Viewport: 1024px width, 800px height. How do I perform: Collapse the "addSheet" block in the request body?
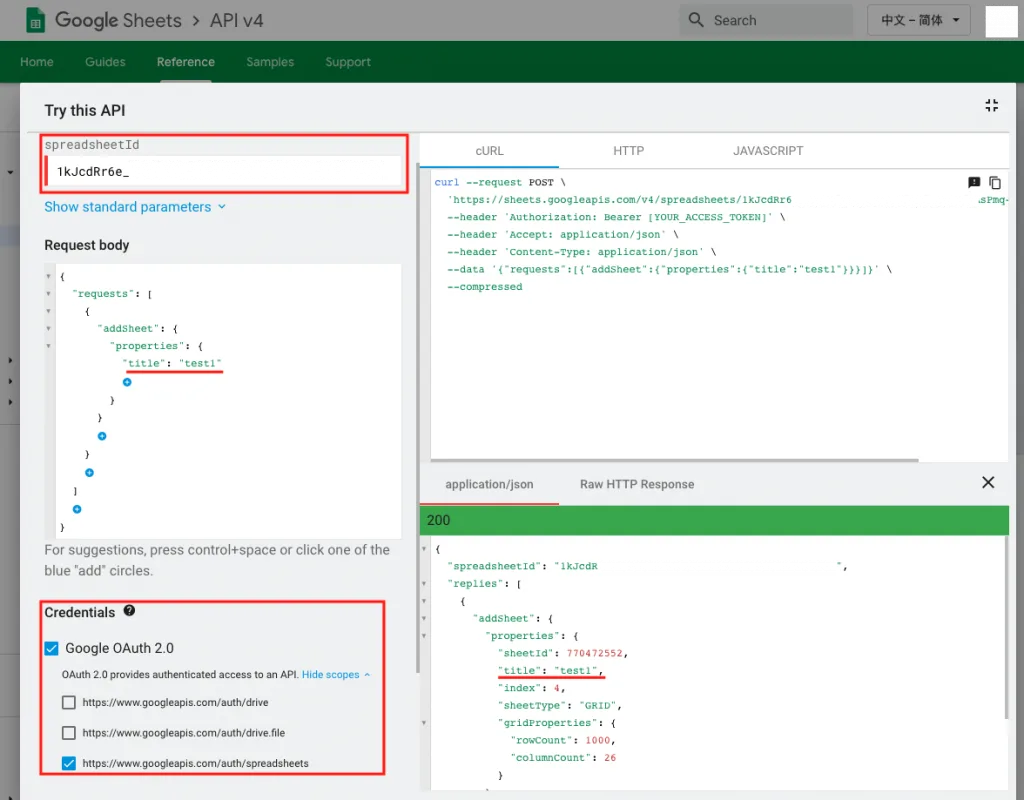[x=48, y=328]
